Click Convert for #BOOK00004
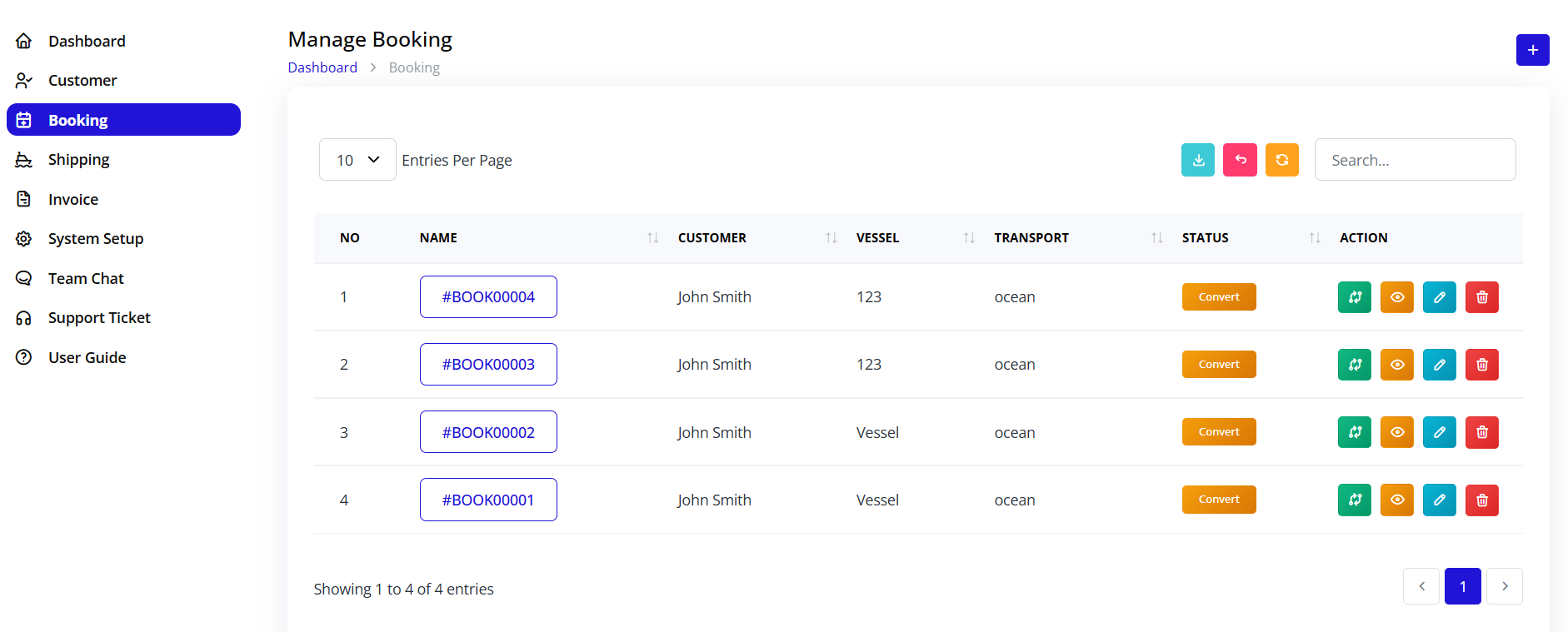The image size is (1568, 632). pos(1219,296)
